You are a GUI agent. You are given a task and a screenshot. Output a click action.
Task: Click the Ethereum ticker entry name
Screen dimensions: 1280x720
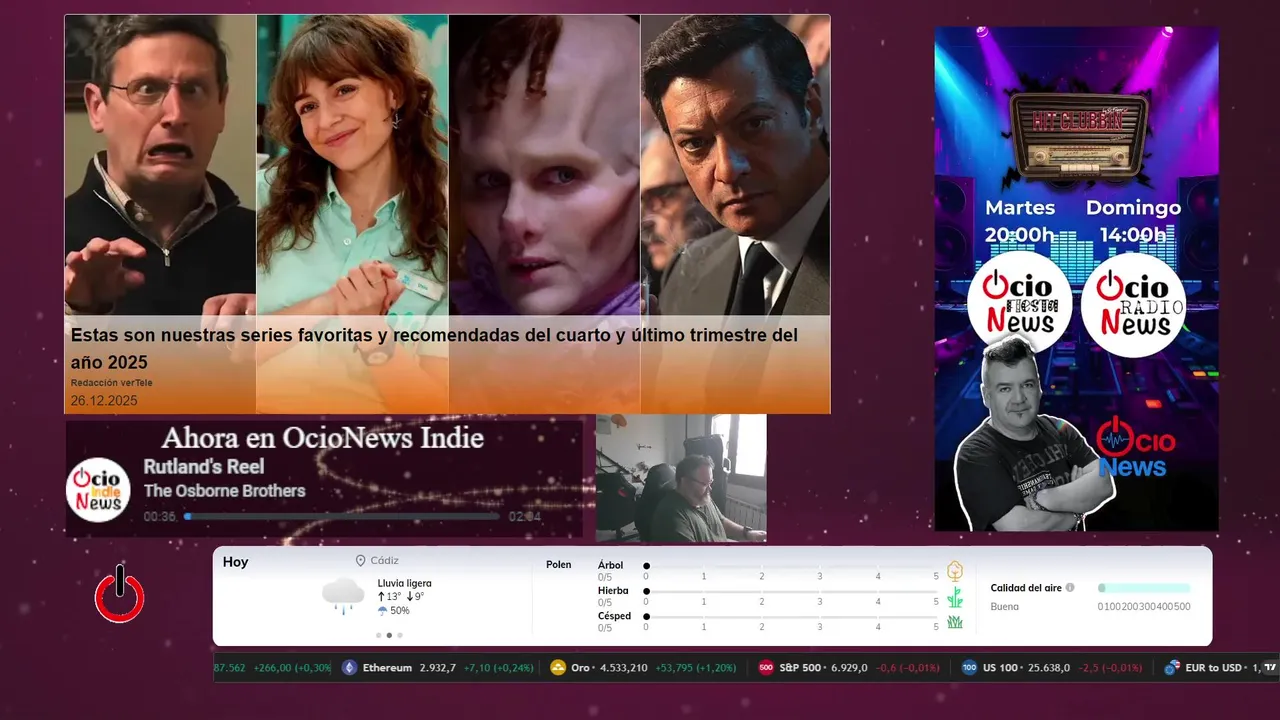click(387, 668)
